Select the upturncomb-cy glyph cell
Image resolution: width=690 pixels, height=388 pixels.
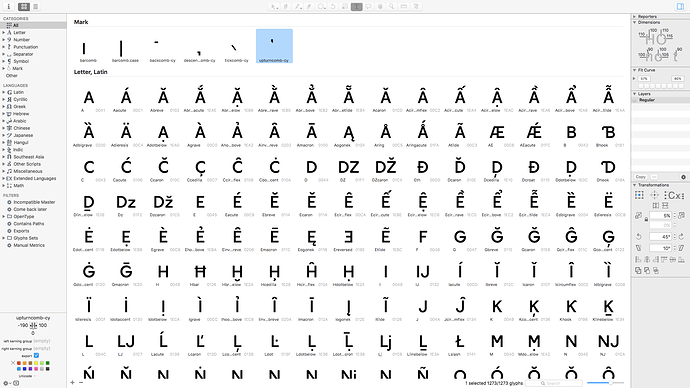click(x=274, y=46)
